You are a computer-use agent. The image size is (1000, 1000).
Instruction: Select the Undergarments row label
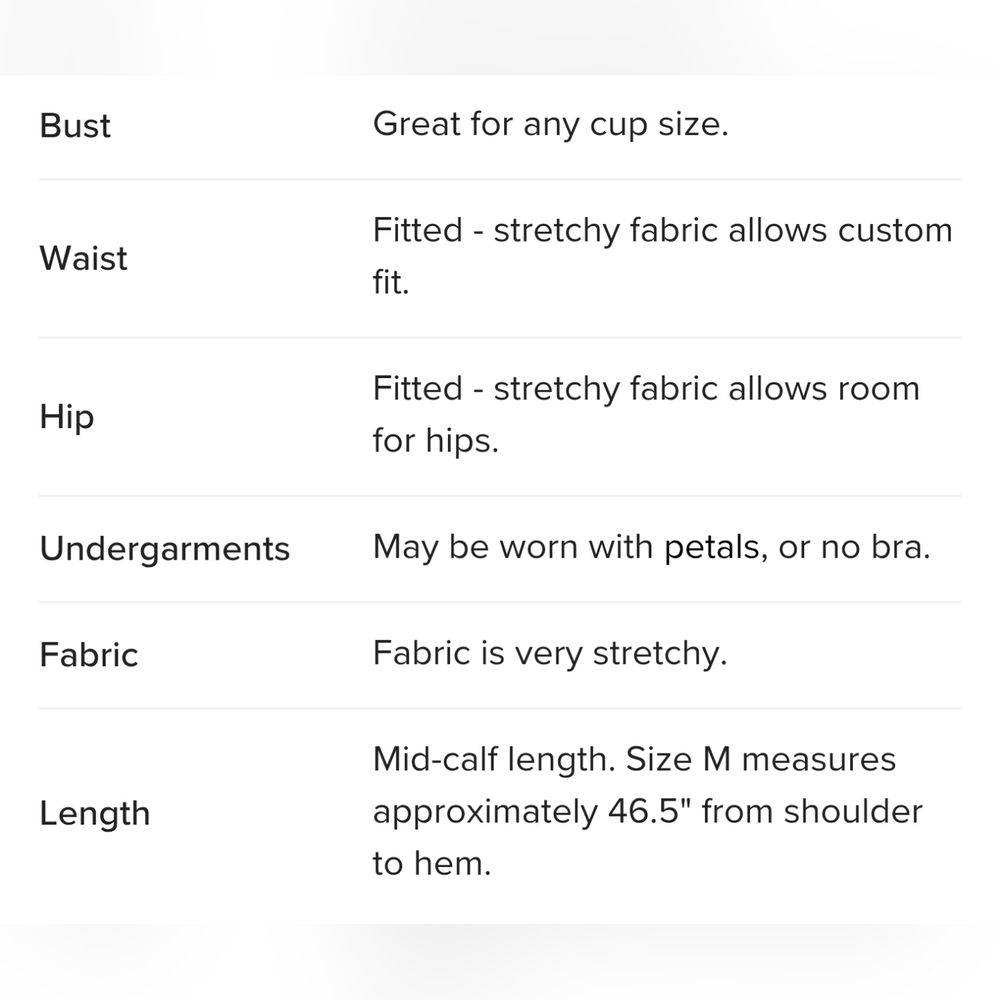(165, 549)
